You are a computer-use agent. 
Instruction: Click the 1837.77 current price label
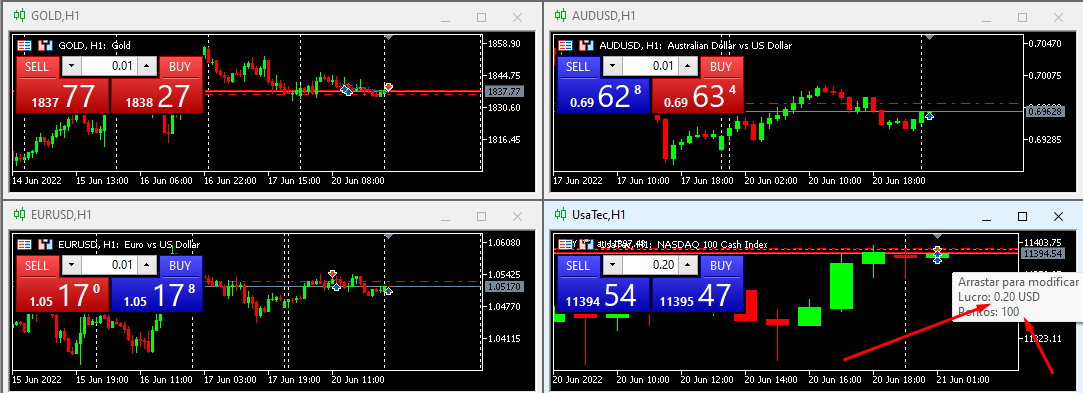[505, 91]
